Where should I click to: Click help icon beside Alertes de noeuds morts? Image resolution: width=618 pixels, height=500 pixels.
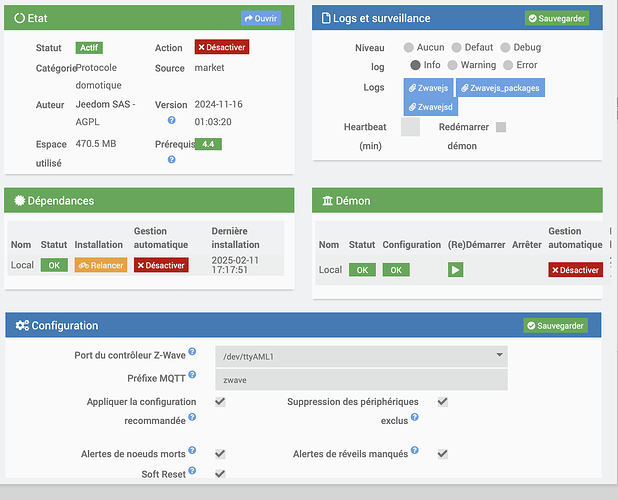[193, 452]
